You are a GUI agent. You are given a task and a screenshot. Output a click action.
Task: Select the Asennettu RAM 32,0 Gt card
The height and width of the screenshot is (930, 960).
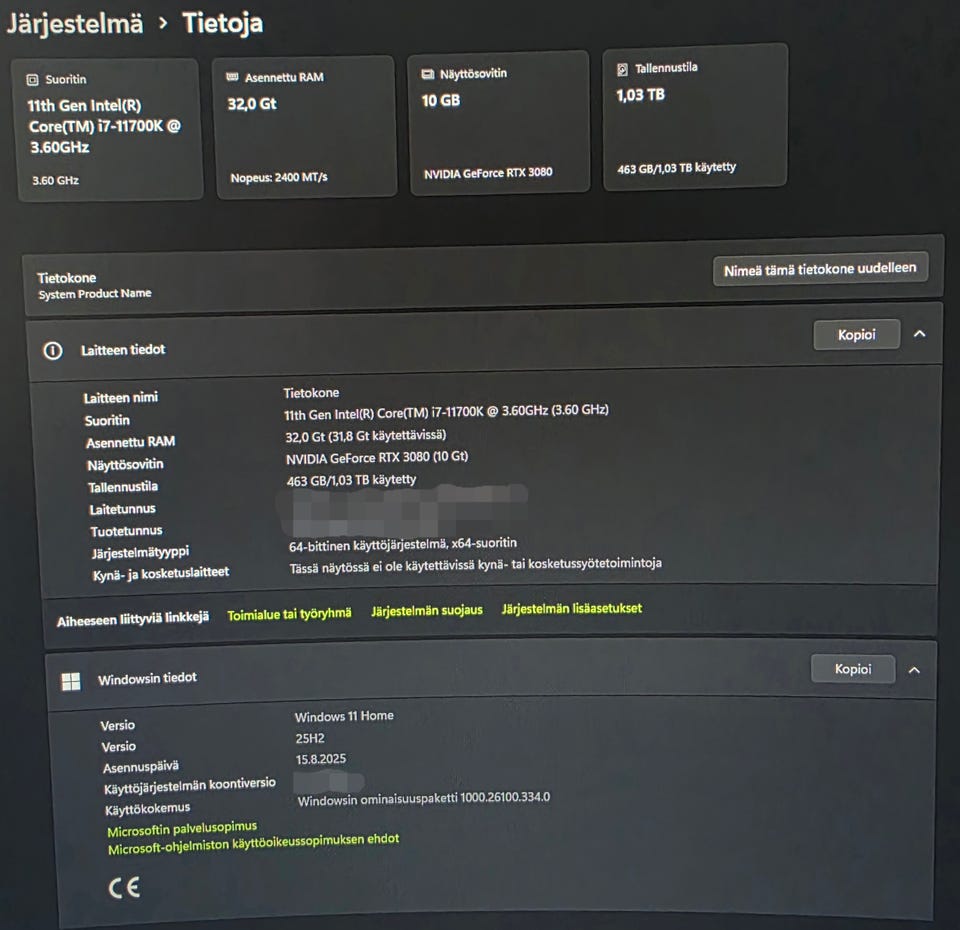click(x=304, y=127)
